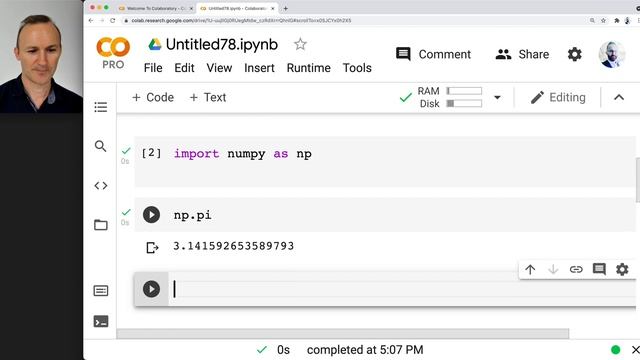The height and width of the screenshot is (360, 640).
Task: Open the View menu
Action: coord(219,68)
